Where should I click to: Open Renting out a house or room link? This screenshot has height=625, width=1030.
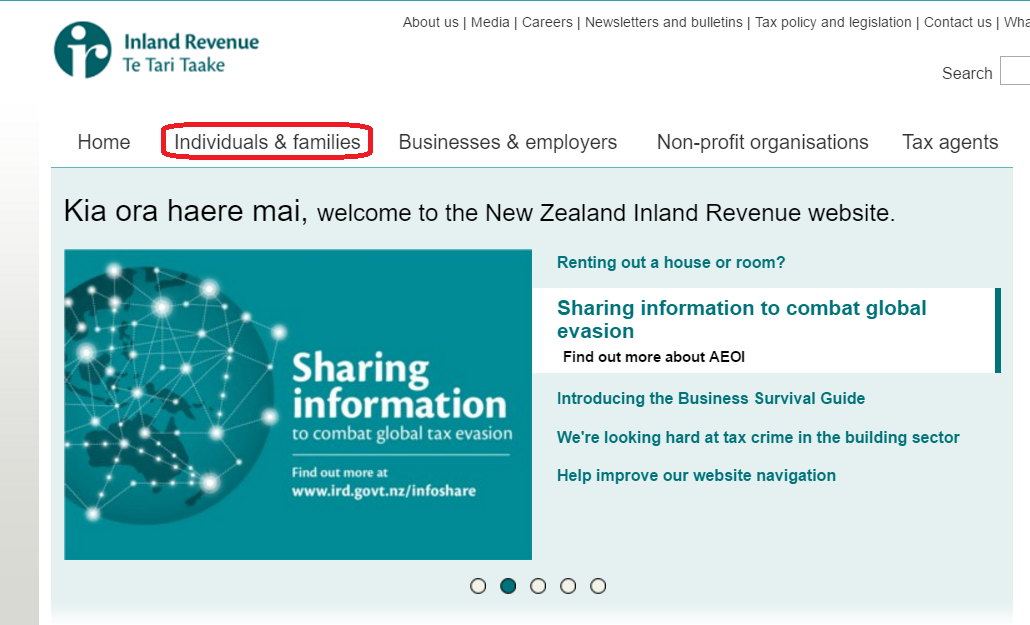(x=670, y=262)
